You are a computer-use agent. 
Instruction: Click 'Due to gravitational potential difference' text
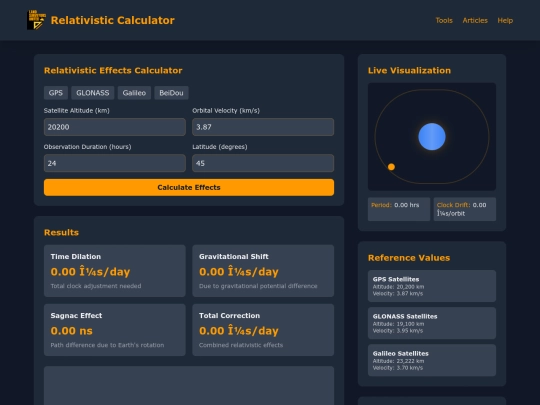[x=258, y=286]
